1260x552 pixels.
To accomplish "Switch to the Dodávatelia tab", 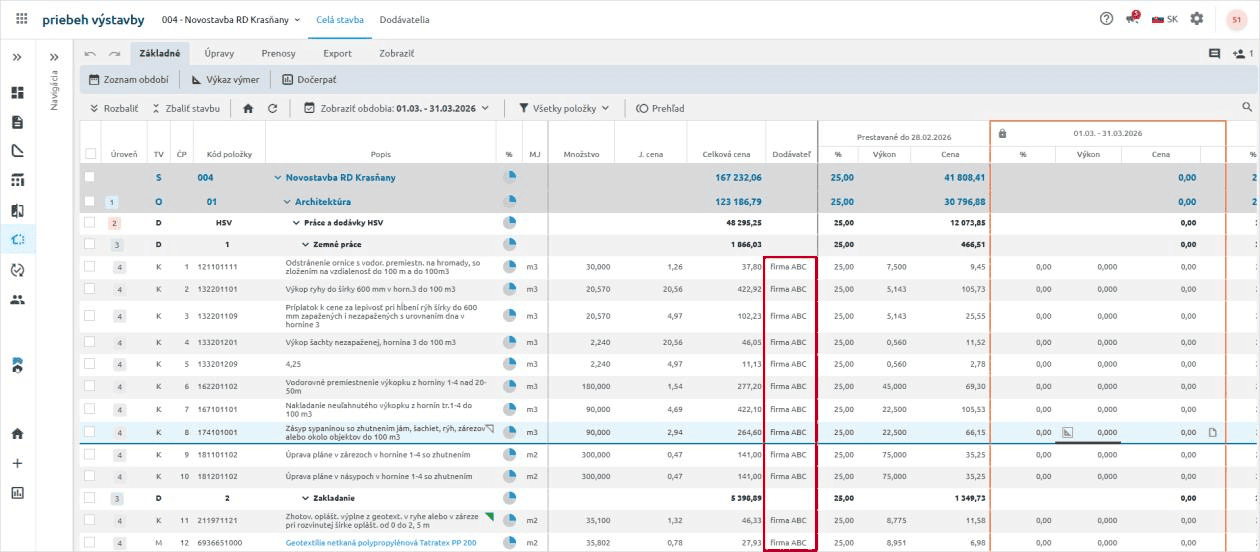I will pos(405,19).
